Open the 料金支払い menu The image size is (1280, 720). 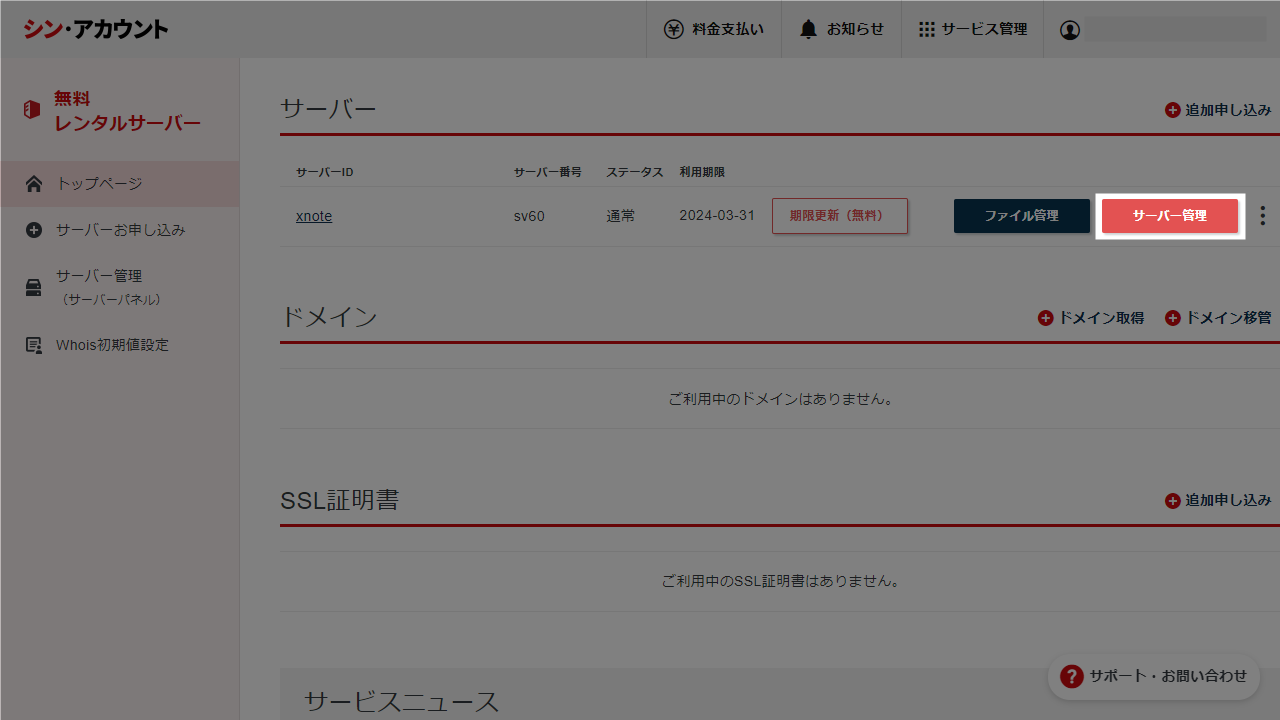[x=714, y=29]
